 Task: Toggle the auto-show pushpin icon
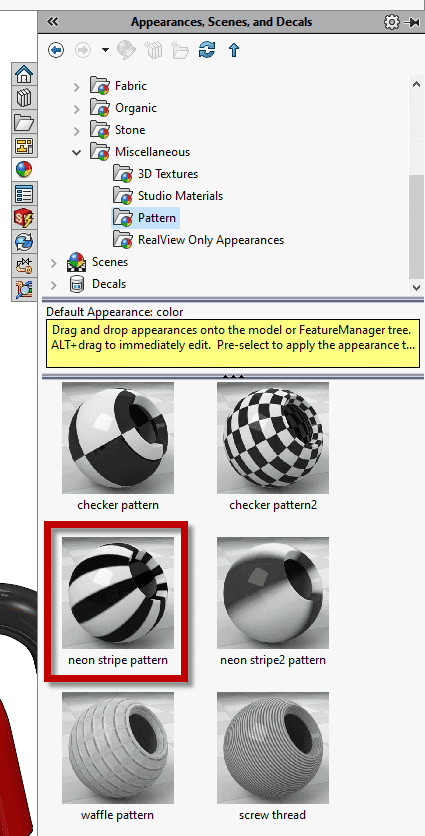coord(412,22)
